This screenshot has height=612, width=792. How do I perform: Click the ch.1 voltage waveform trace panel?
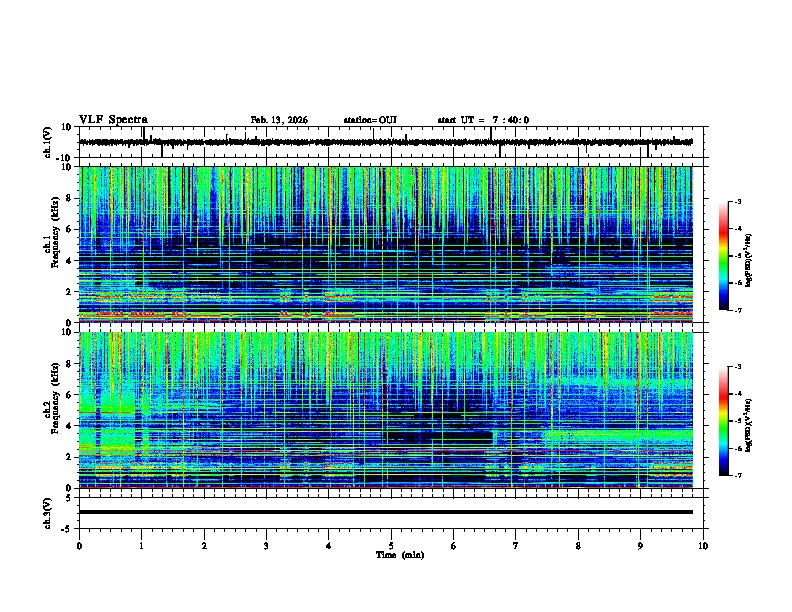pyautogui.click(x=393, y=142)
